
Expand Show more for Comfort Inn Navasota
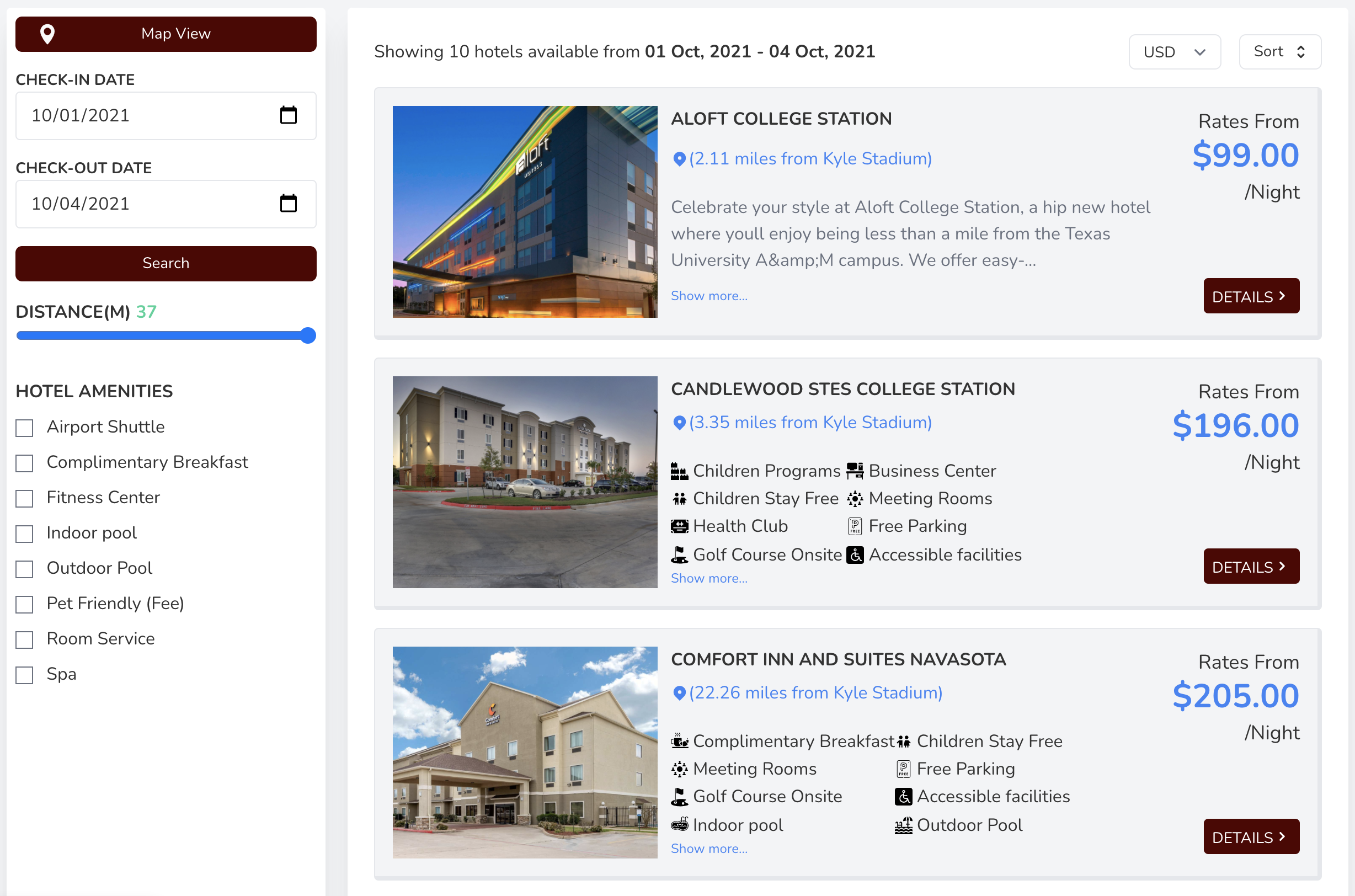709,849
